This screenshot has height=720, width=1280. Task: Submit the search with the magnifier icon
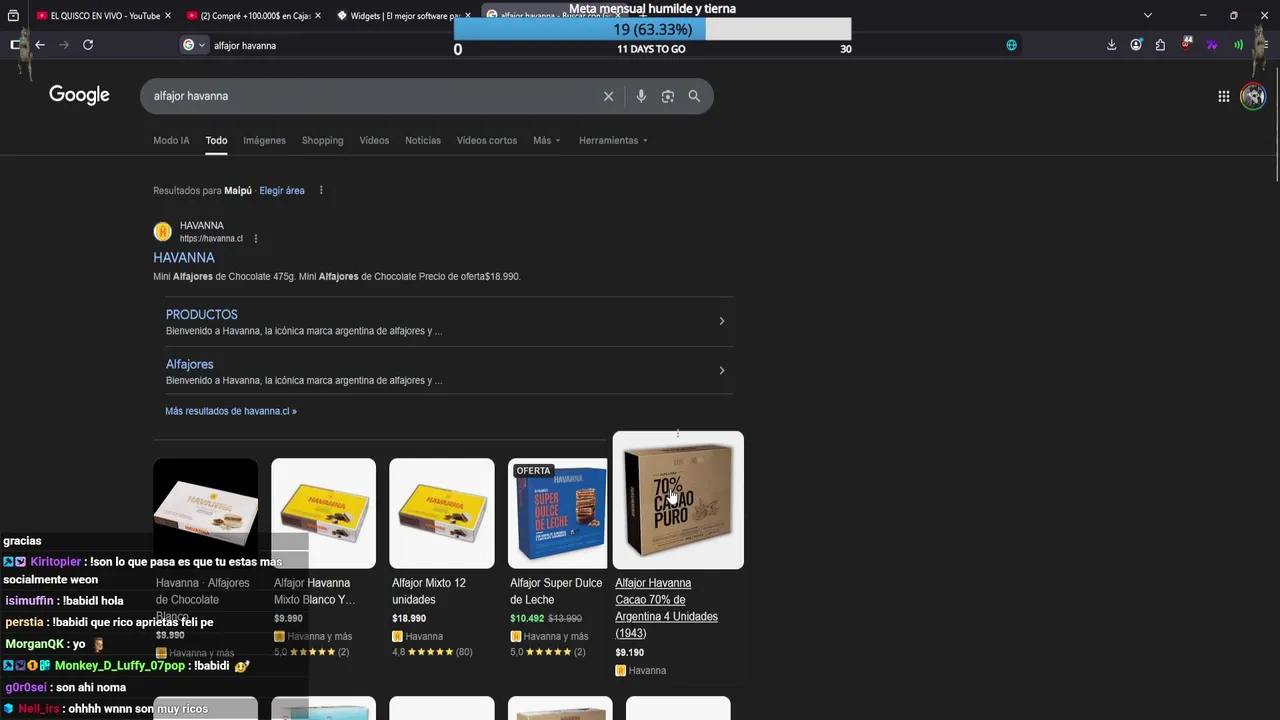coord(694,96)
